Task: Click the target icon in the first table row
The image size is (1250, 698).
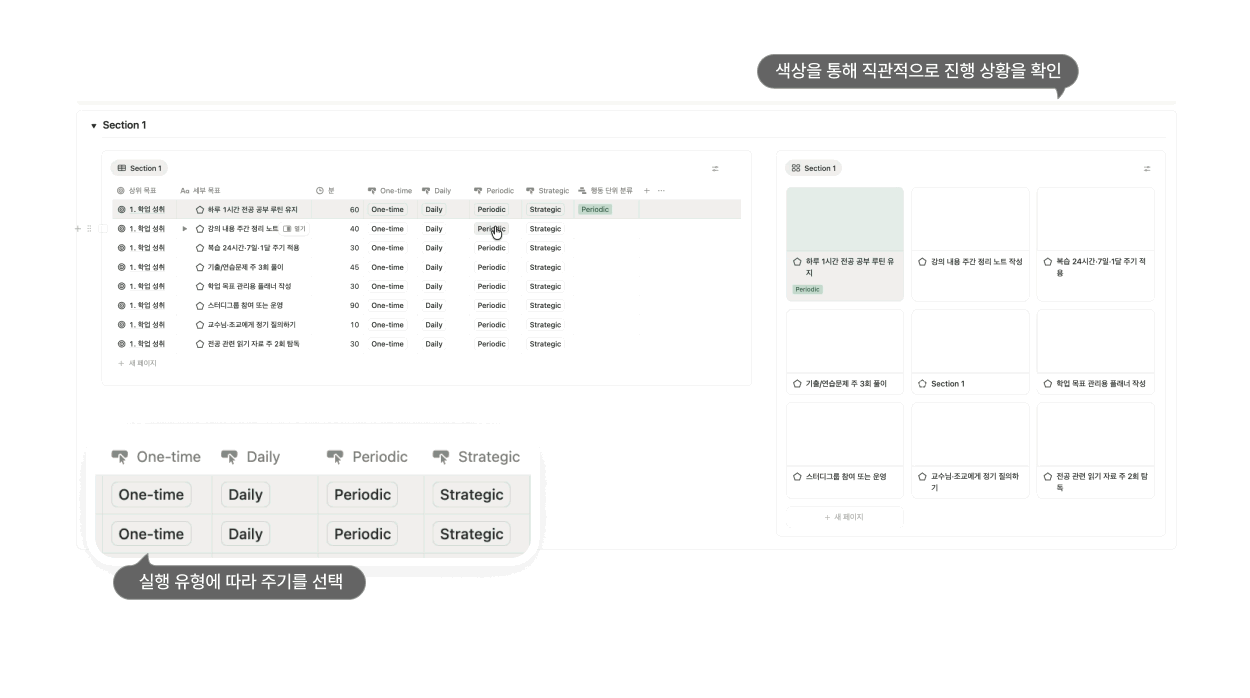Action: tap(122, 210)
